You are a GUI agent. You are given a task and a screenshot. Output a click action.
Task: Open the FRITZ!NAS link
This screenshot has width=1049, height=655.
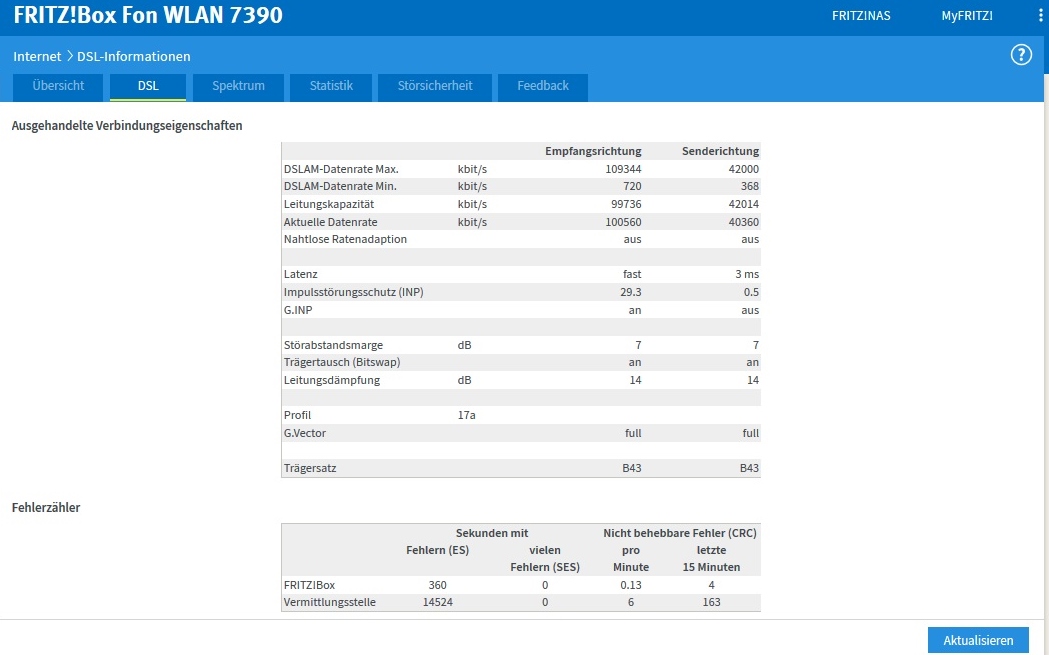[861, 15]
